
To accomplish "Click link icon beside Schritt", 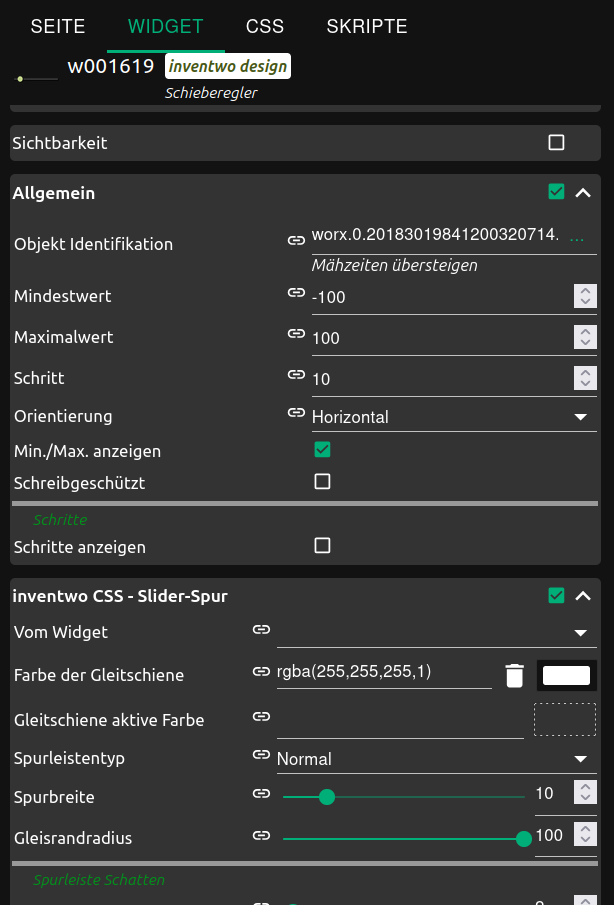I will point(296,375).
